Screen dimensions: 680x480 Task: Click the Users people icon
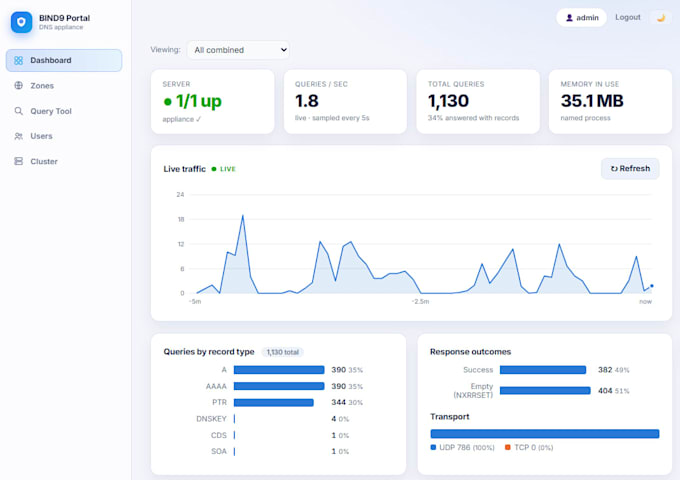tap(18, 136)
